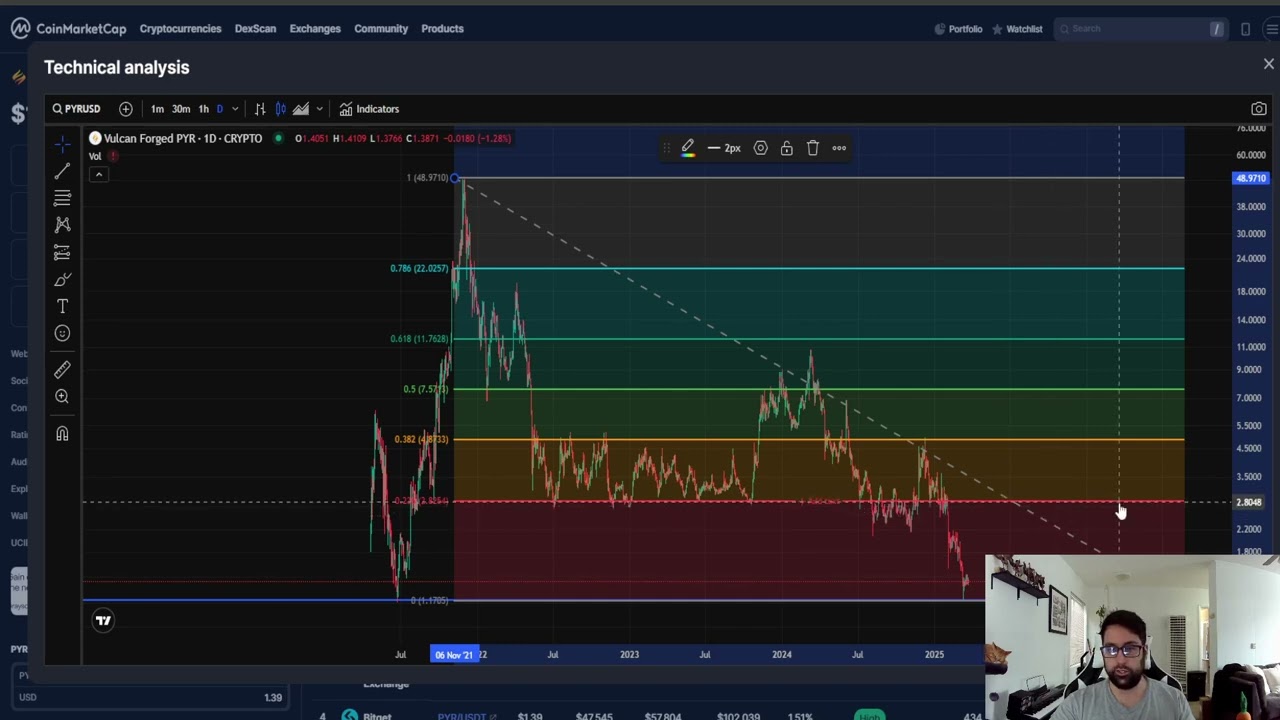Viewport: 1280px width, 720px height.
Task: Open Bitget exchange link in markets table
Action: (377, 715)
